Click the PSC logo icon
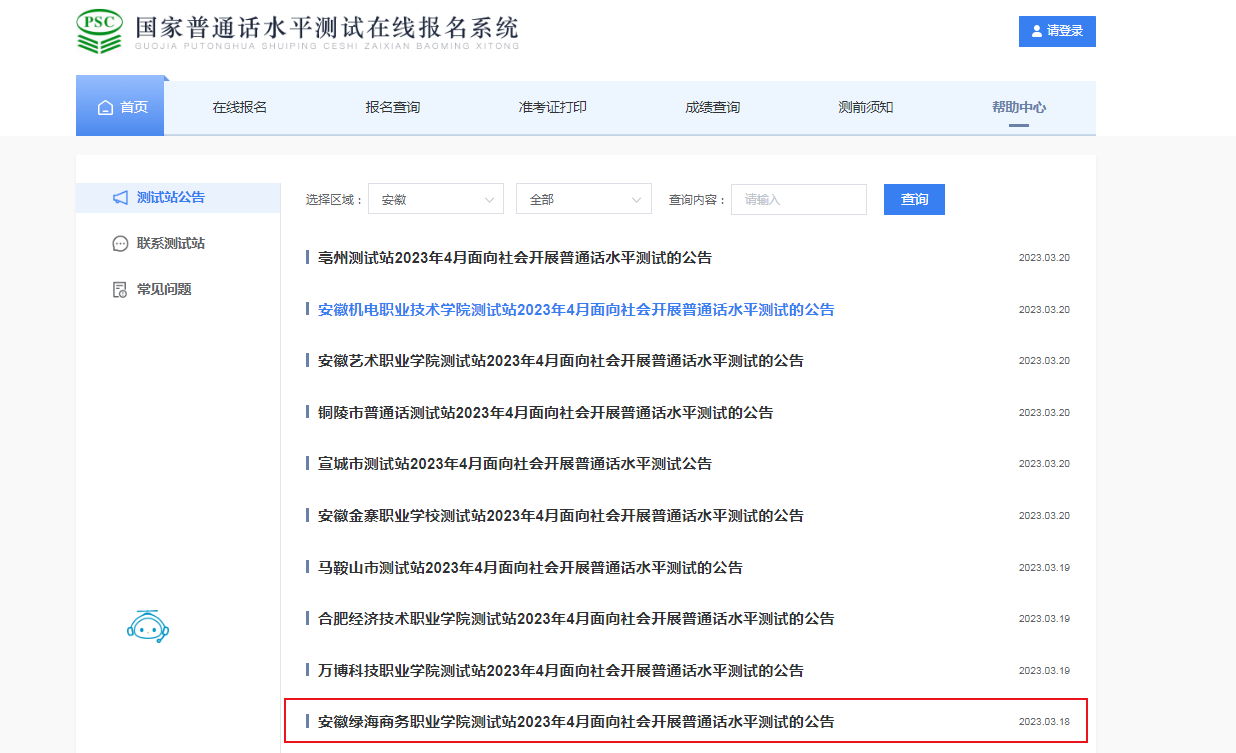The width and height of the screenshot is (1236, 753). point(100,33)
